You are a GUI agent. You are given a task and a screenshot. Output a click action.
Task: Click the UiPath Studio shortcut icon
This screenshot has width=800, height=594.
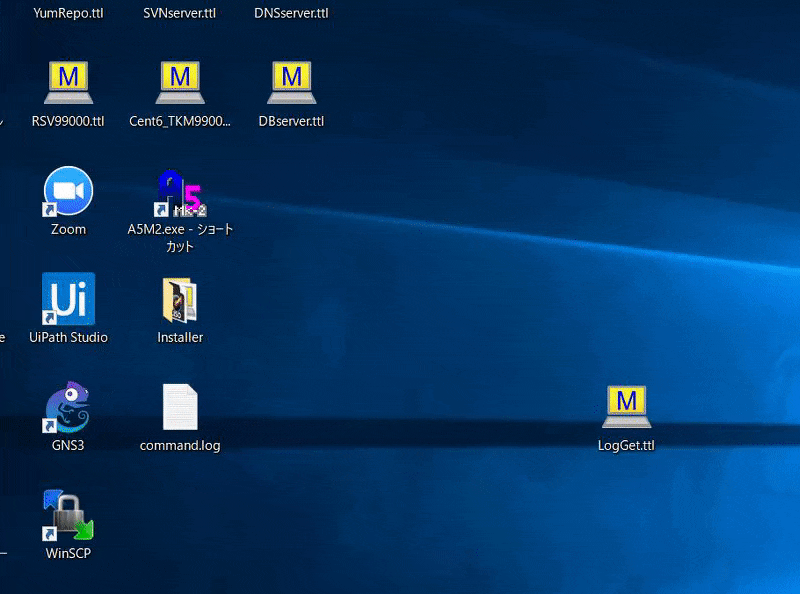point(68,299)
